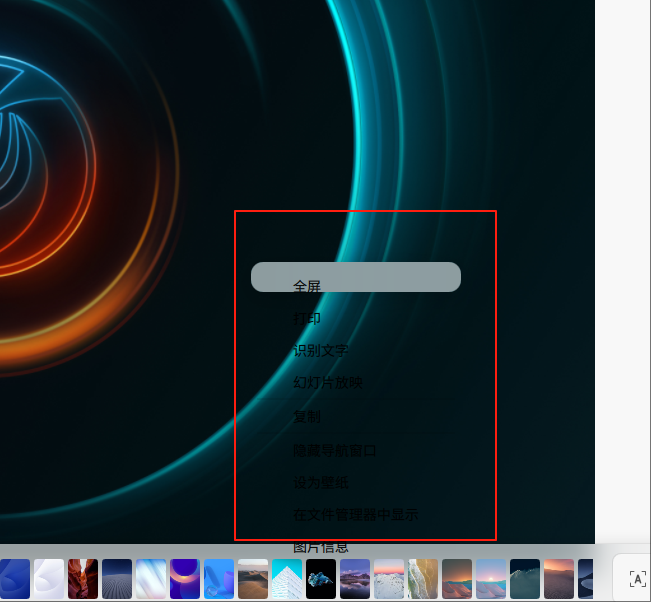Select the blue 3D shapes thumbnail
This screenshot has width=651, height=602.
(219, 579)
